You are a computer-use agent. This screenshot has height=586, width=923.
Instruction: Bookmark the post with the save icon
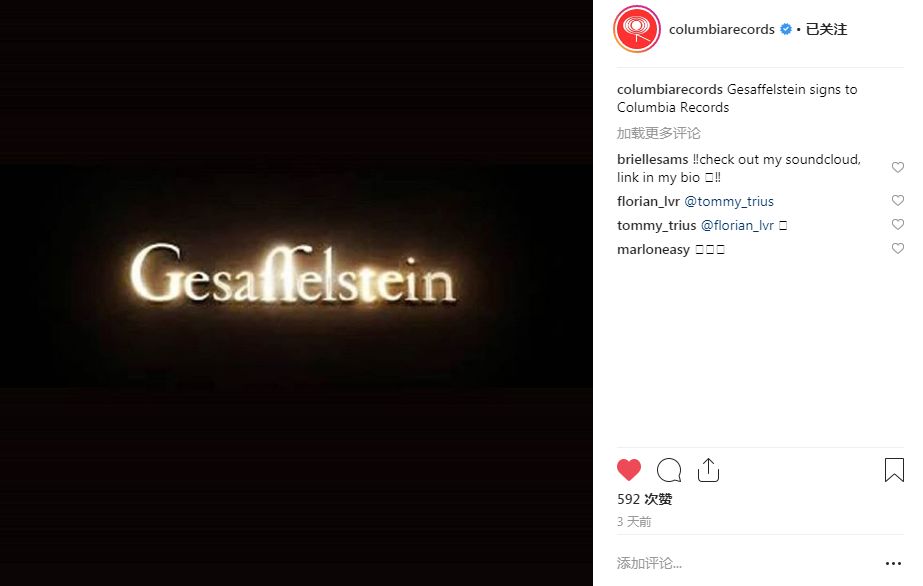coord(894,470)
